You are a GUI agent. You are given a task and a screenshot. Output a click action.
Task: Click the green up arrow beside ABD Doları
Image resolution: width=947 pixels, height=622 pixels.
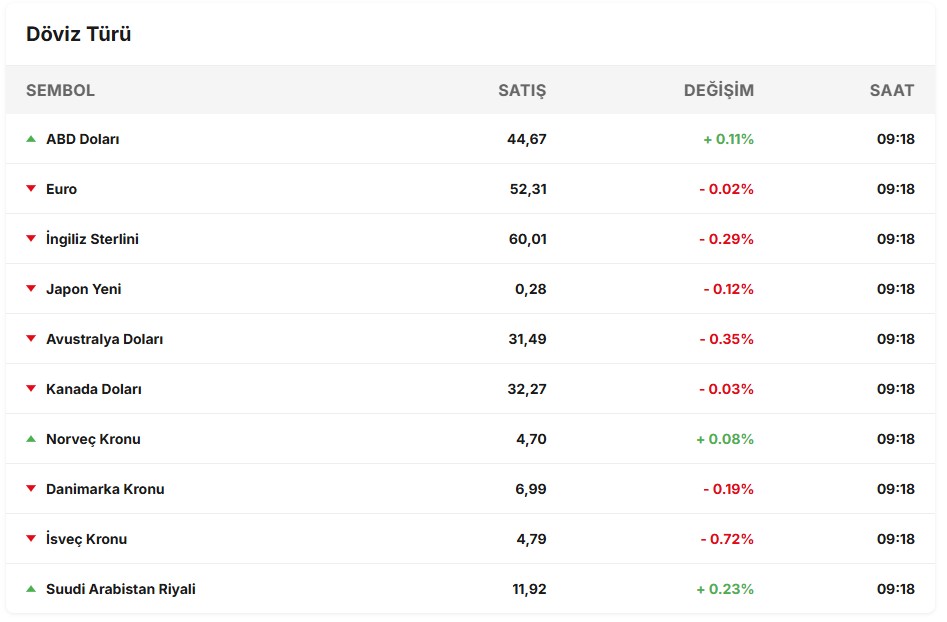coord(31,139)
